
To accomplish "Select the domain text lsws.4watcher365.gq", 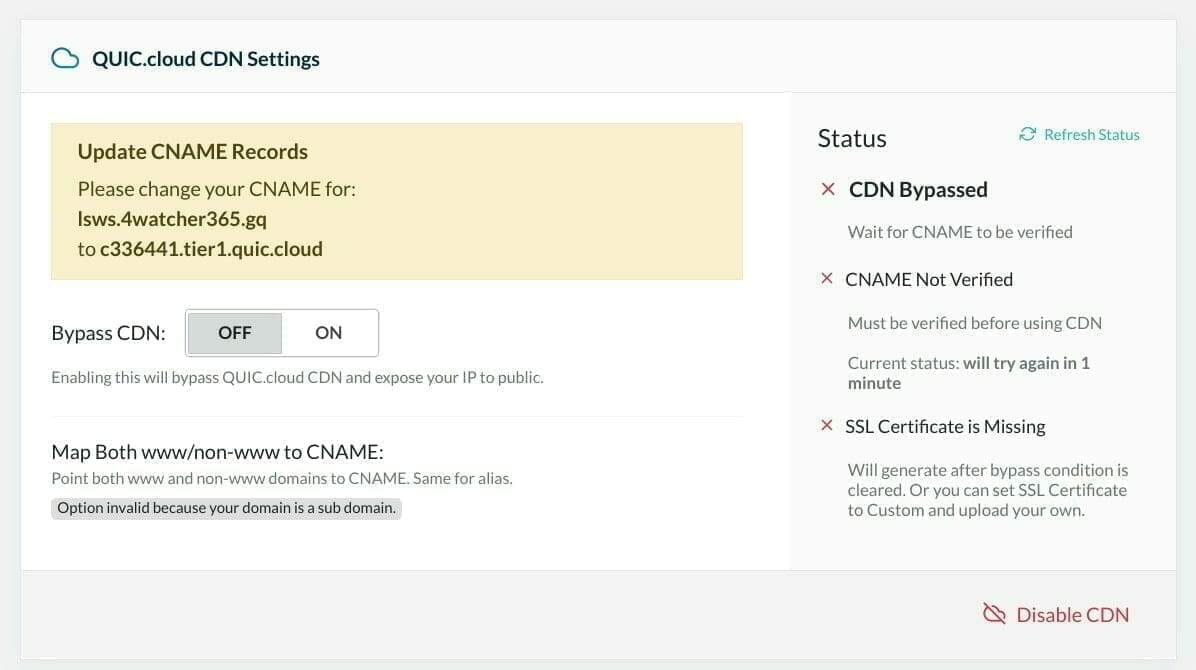I will (172, 219).
